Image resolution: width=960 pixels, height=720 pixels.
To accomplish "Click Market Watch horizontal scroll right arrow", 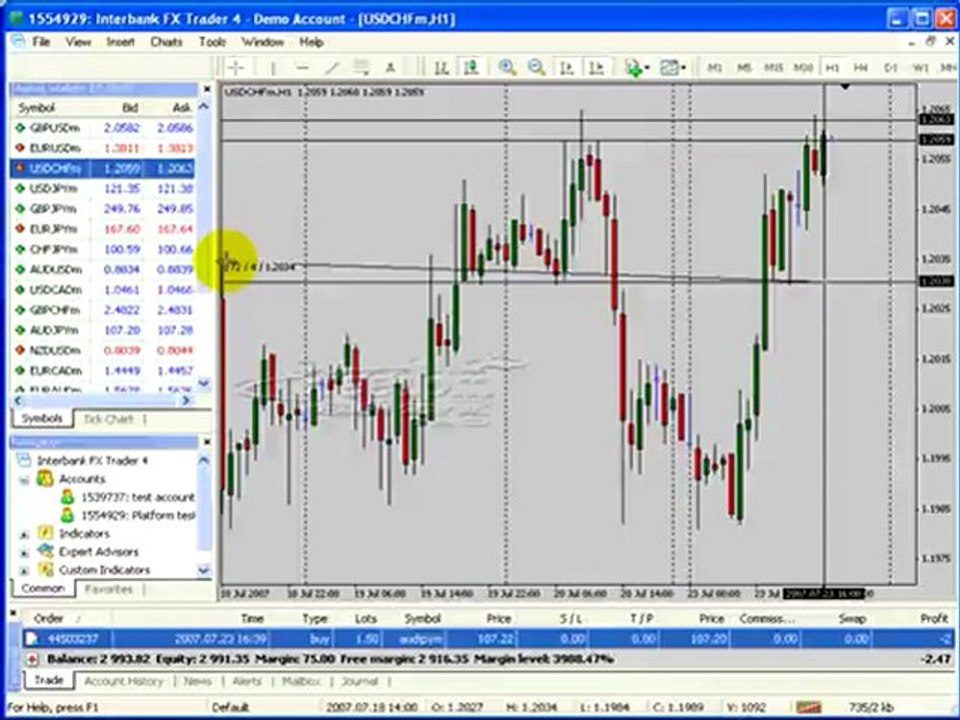I will (x=186, y=400).
